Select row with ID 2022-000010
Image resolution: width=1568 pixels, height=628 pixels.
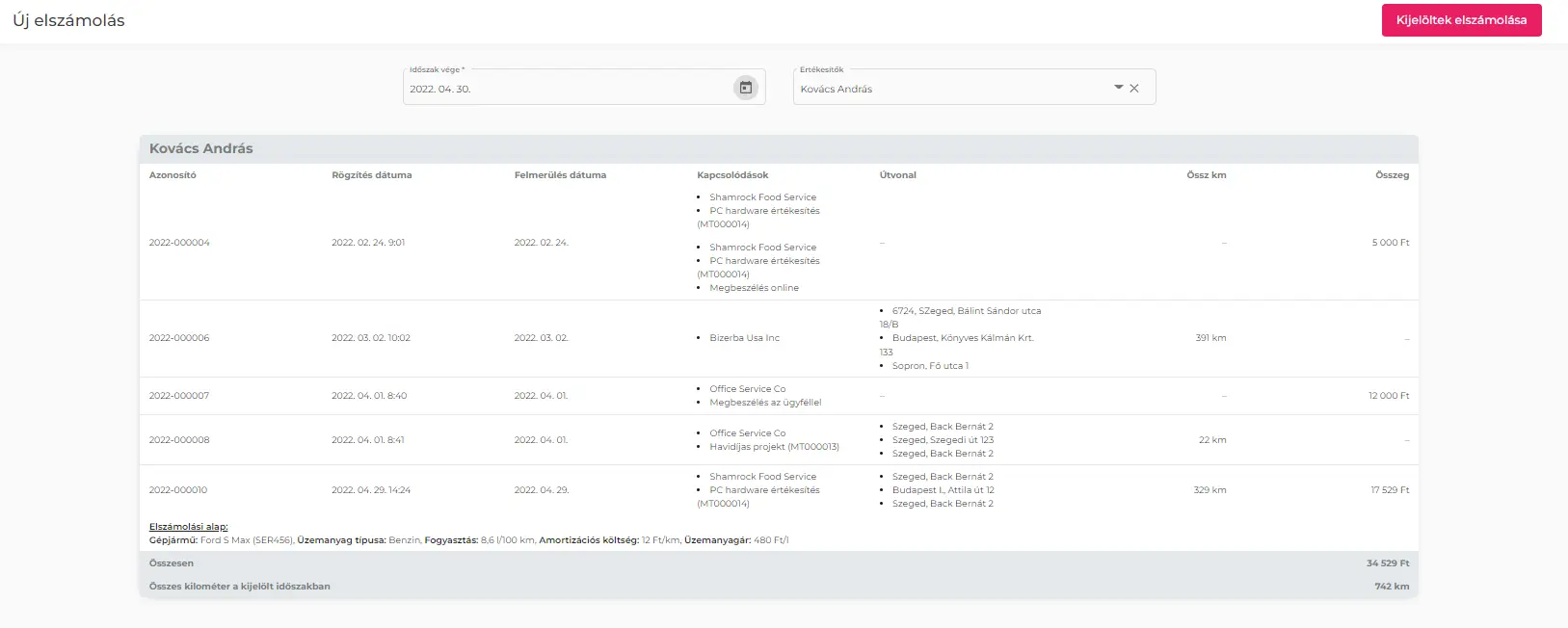point(178,490)
